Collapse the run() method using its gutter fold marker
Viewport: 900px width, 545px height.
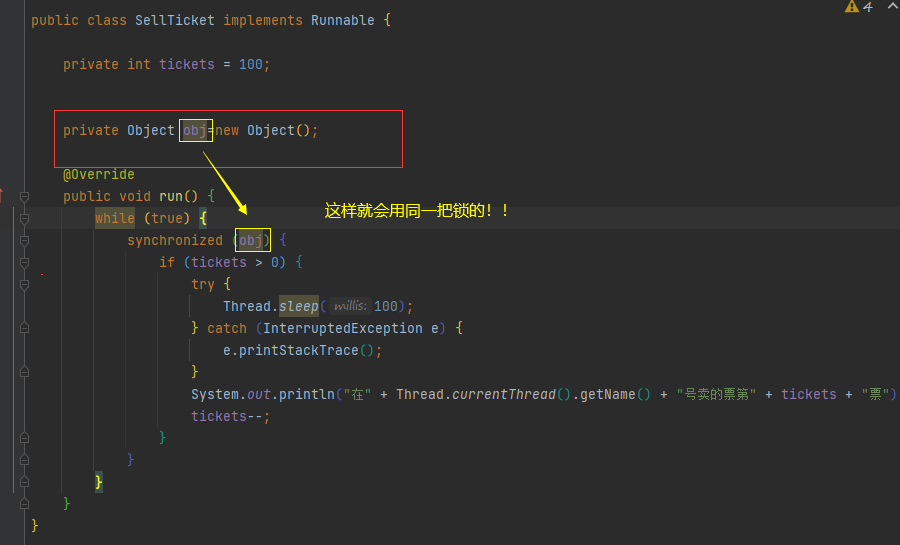[24, 197]
